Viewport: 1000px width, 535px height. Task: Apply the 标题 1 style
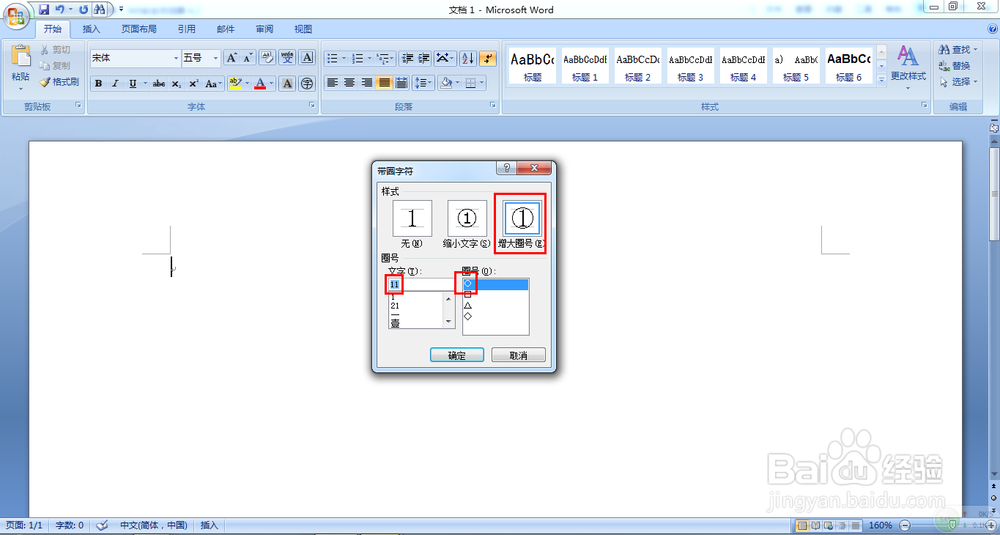[x=585, y=66]
